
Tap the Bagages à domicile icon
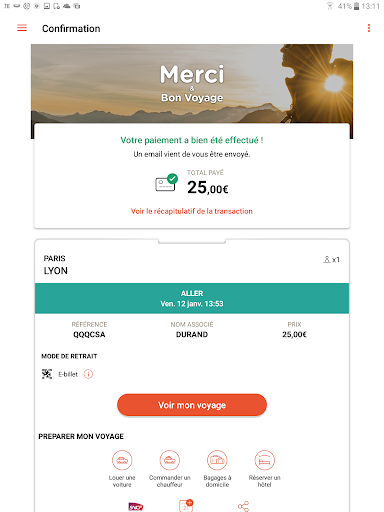click(217, 460)
